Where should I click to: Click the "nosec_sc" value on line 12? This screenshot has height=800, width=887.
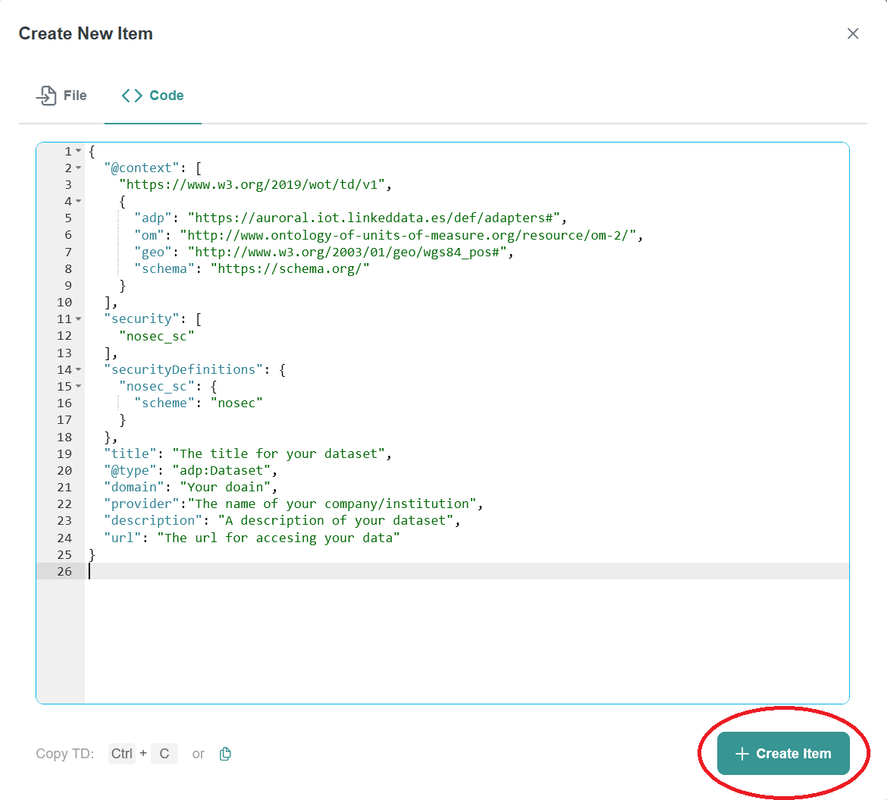coord(157,336)
